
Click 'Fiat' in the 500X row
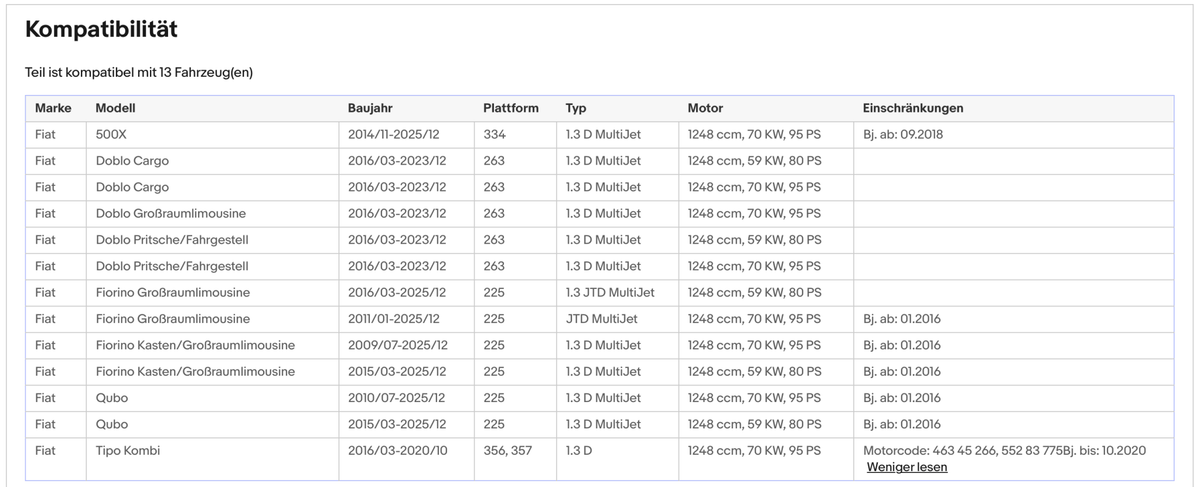pos(45,135)
